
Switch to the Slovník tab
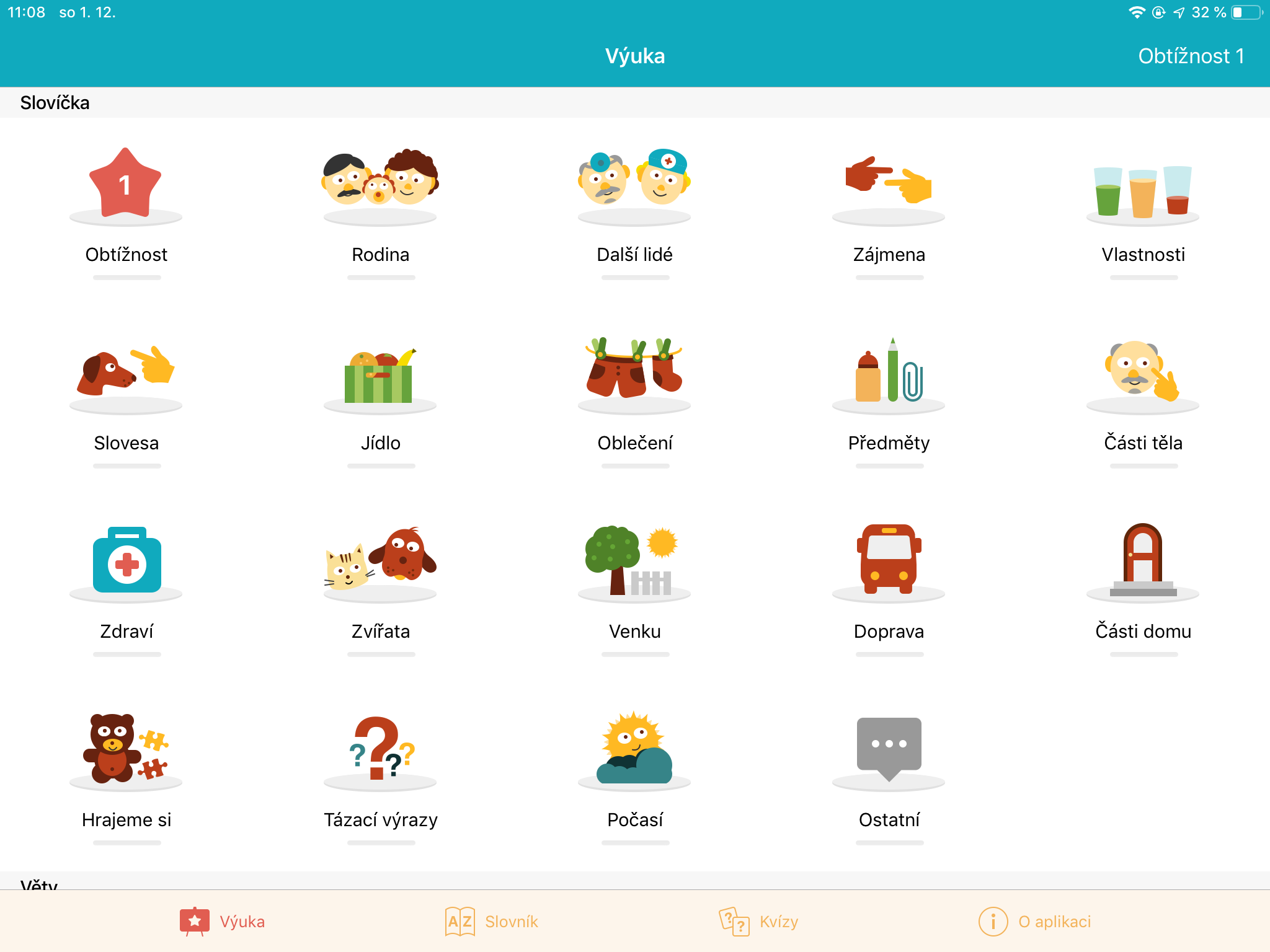coord(492,922)
